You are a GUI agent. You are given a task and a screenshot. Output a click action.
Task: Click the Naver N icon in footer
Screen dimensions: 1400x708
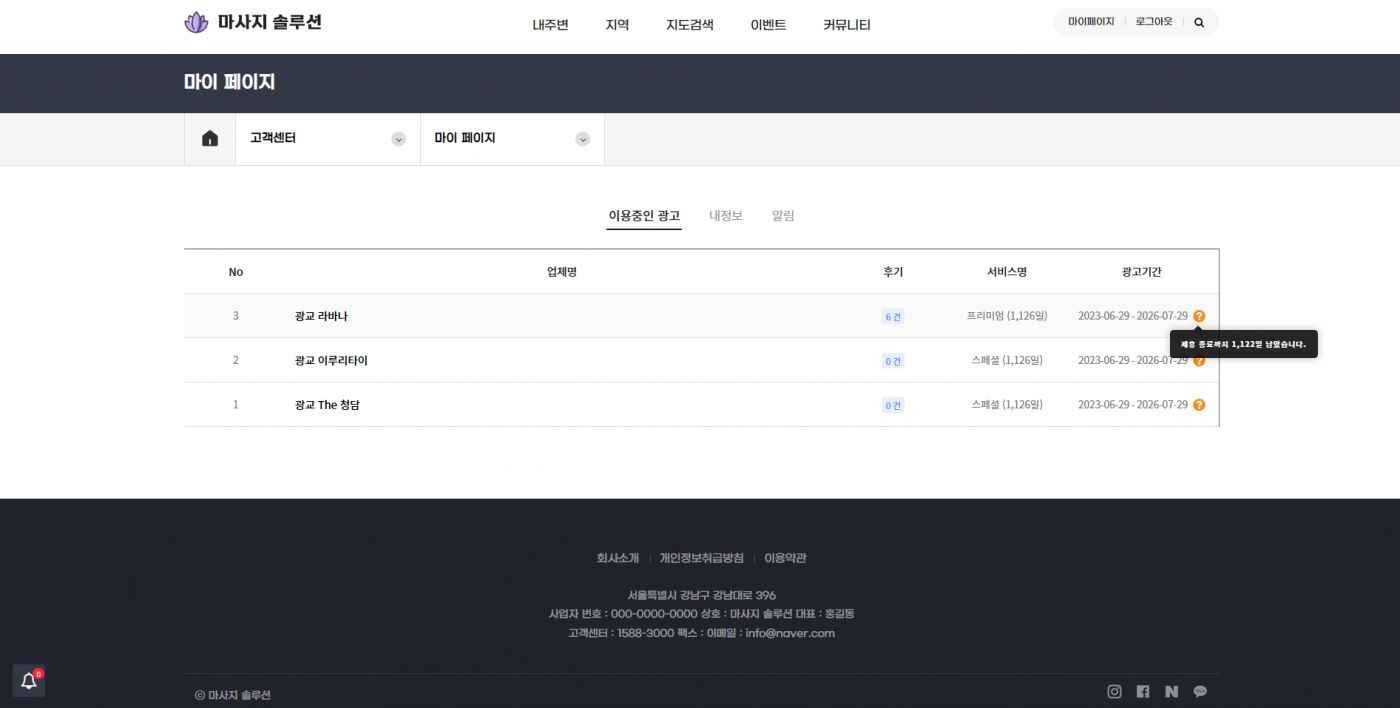point(1171,691)
